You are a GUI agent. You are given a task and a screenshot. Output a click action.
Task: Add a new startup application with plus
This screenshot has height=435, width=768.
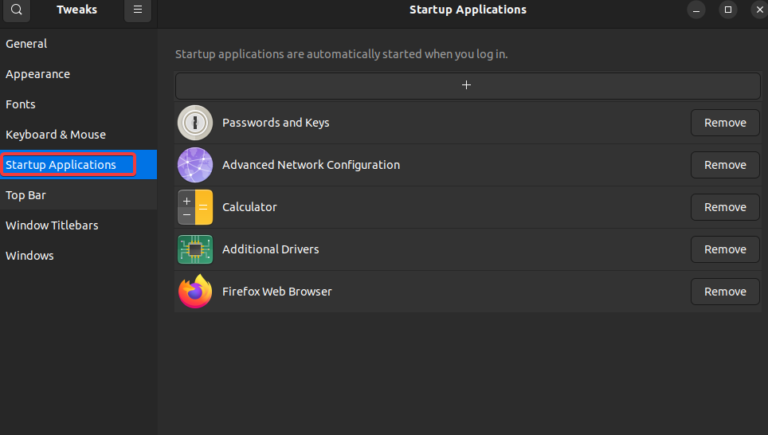[x=466, y=85]
